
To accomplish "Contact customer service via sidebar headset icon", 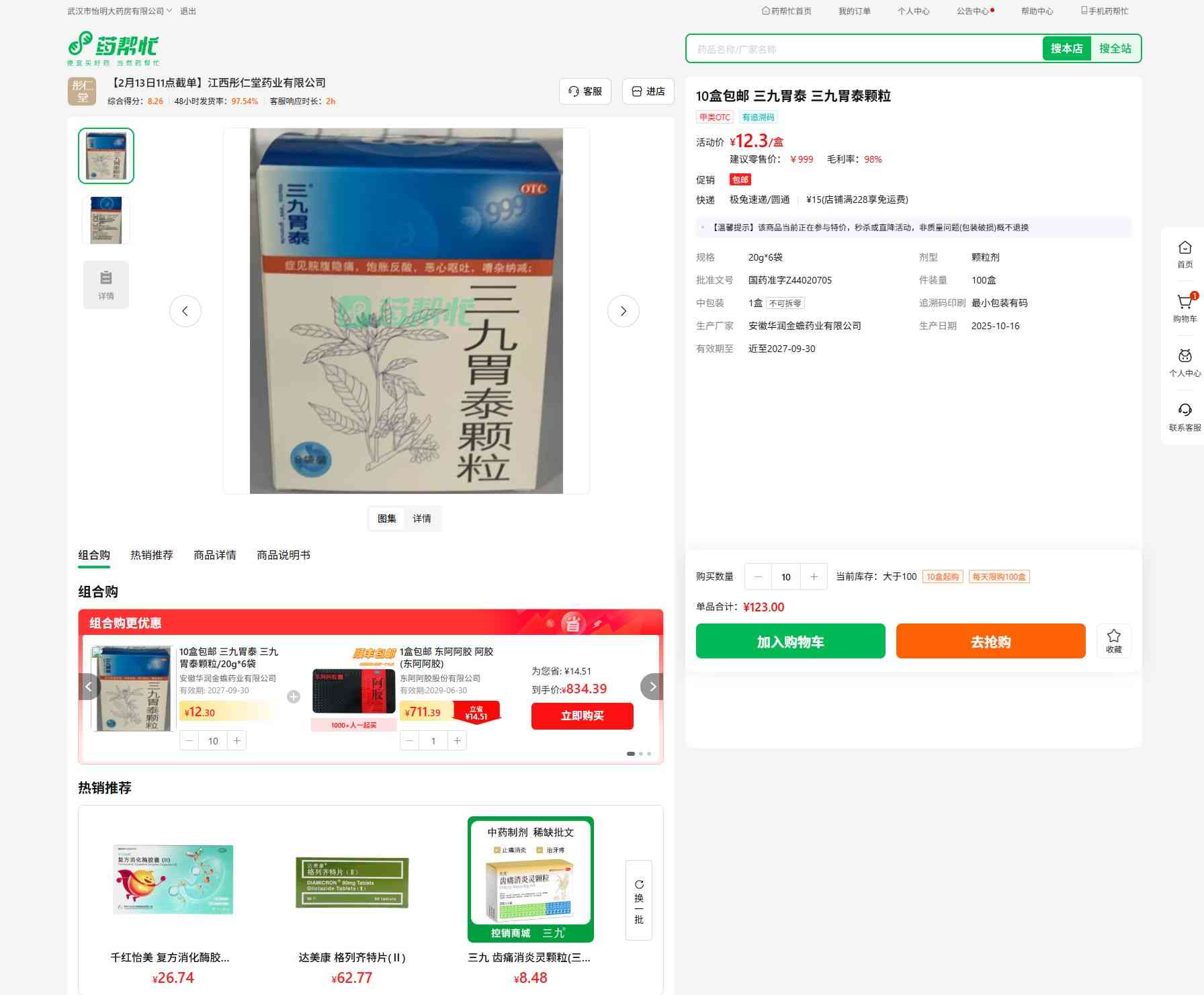I will tap(1185, 417).
